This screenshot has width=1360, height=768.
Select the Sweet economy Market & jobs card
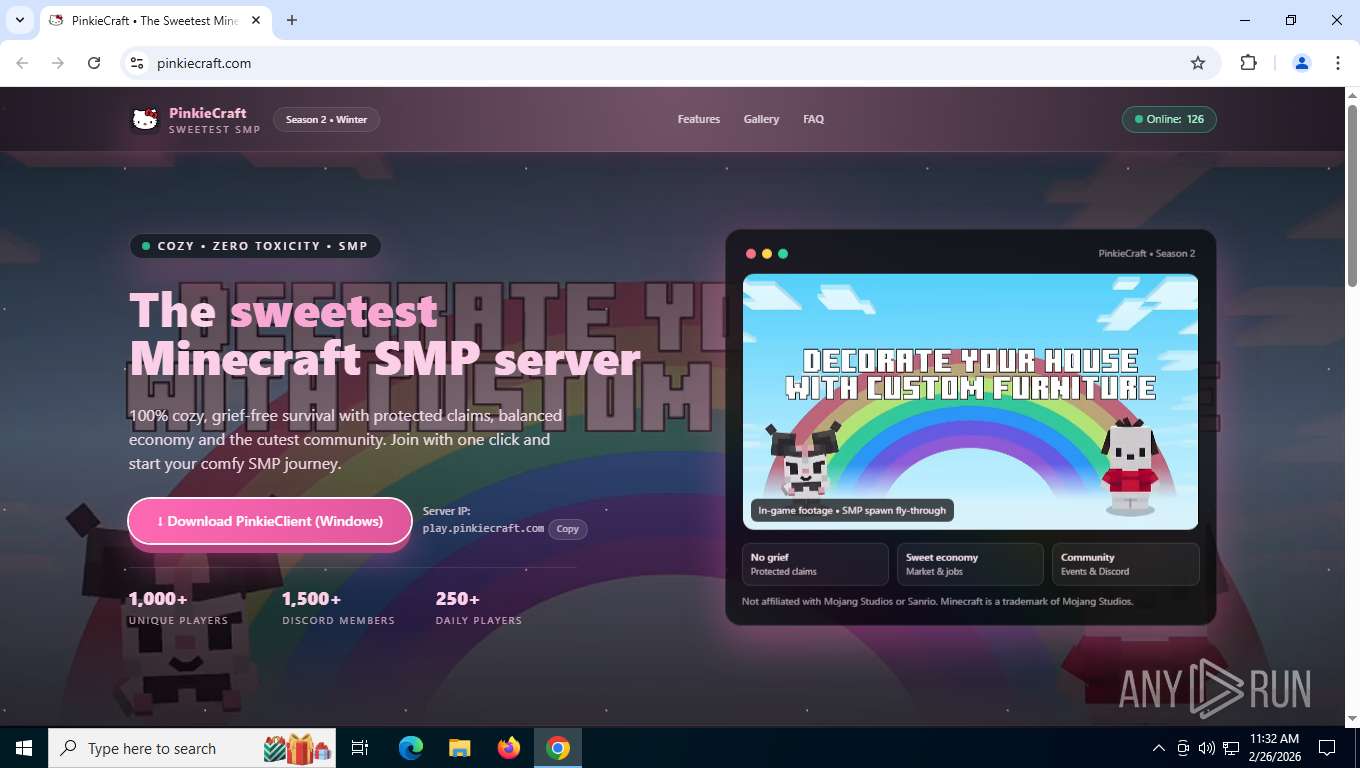pos(970,564)
